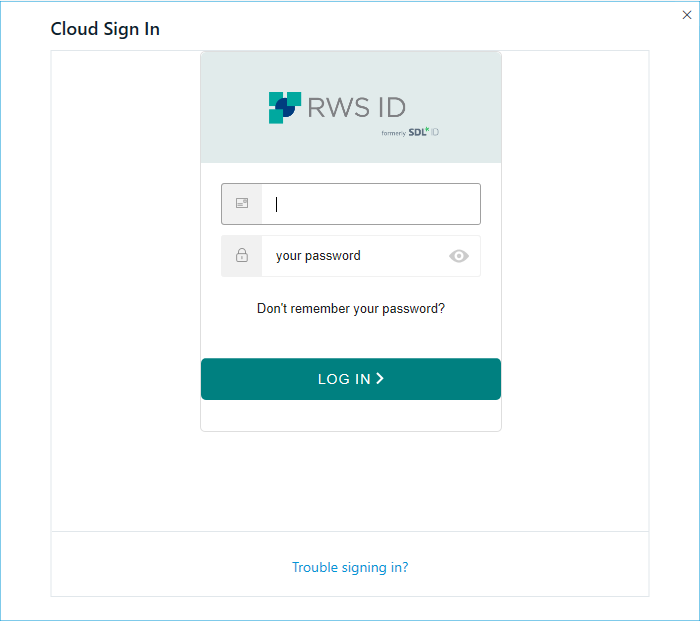Click the chevron arrow on LOG IN

[380, 379]
